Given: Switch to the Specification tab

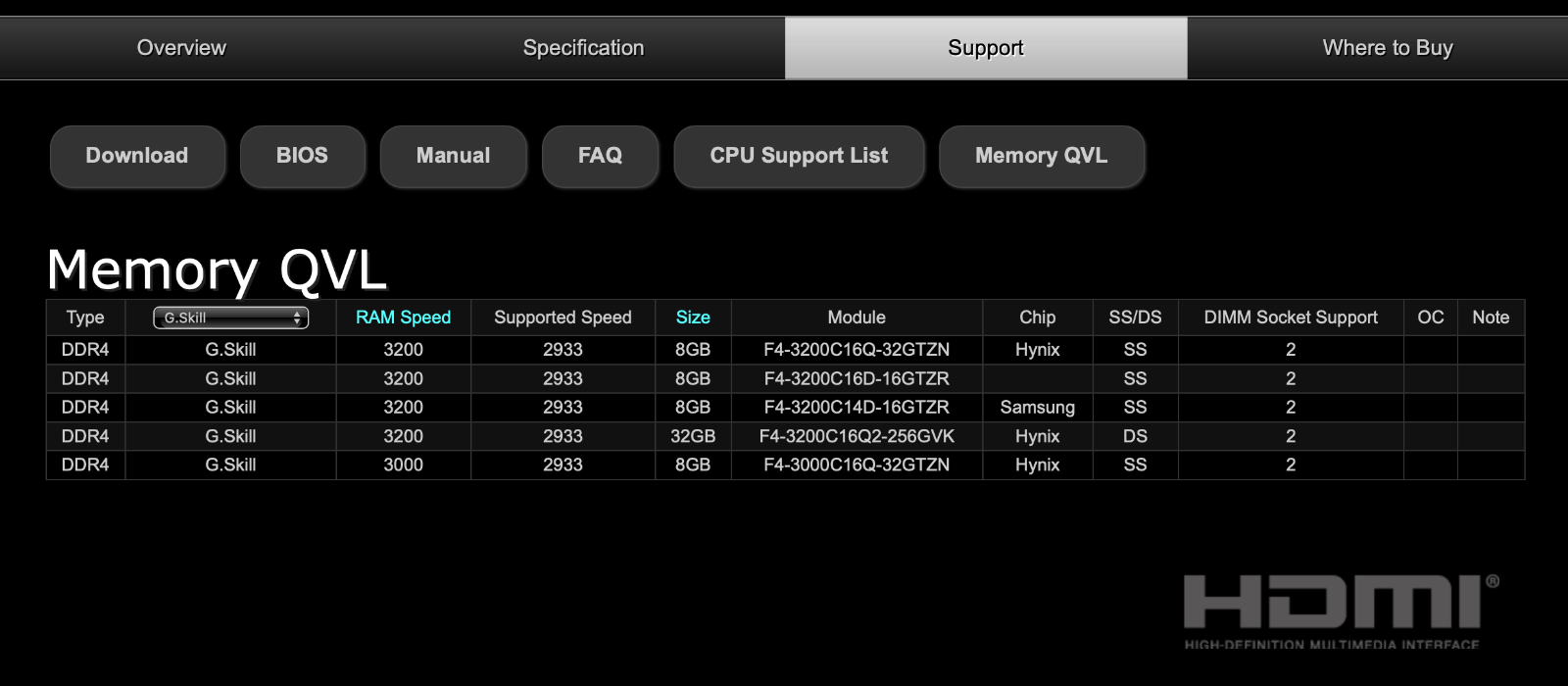Looking at the screenshot, I should [583, 48].
